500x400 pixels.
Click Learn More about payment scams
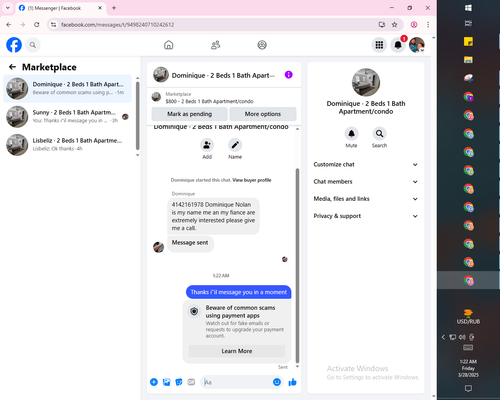click(237, 351)
